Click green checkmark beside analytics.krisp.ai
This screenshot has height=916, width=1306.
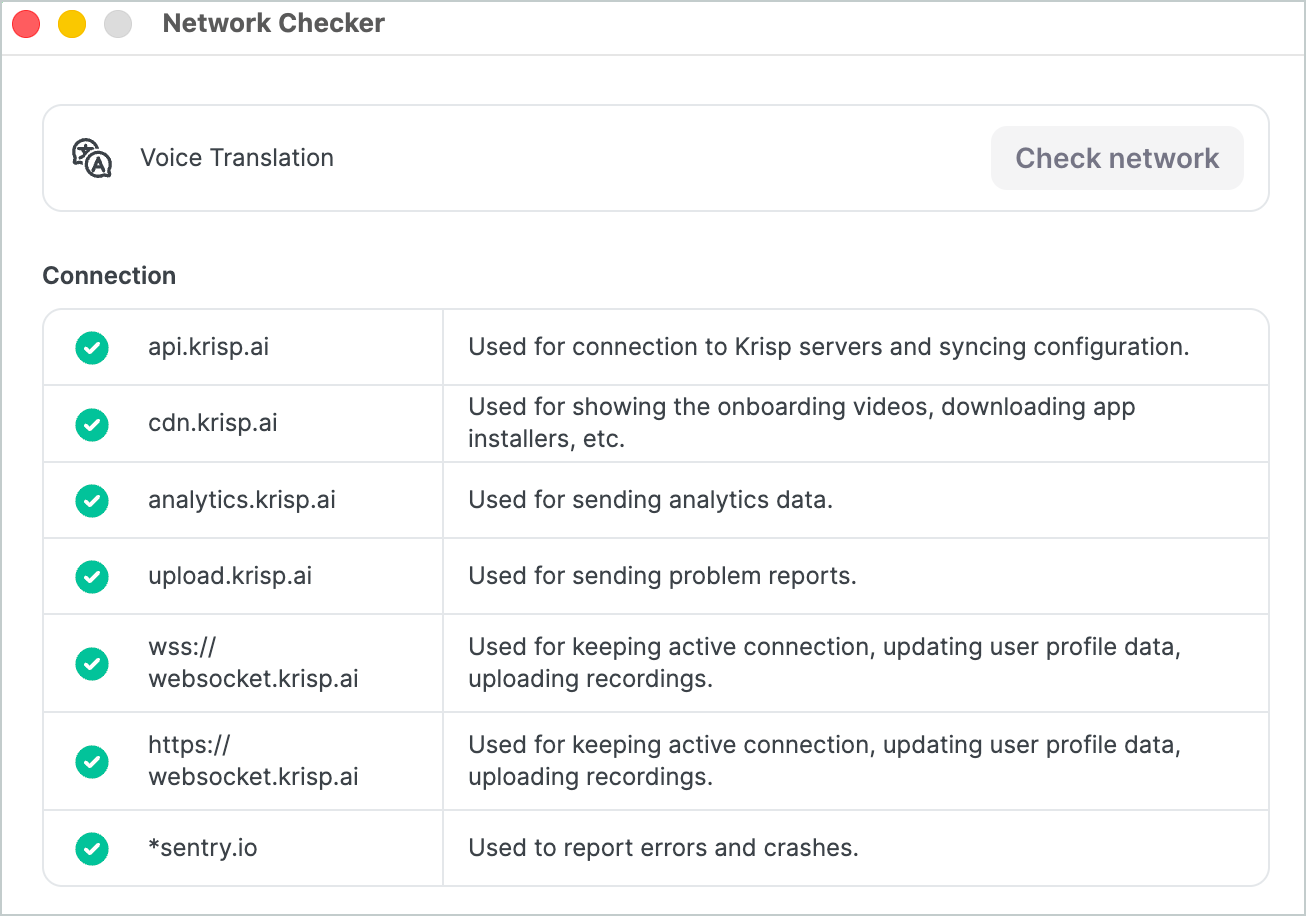pyautogui.click(x=92, y=500)
